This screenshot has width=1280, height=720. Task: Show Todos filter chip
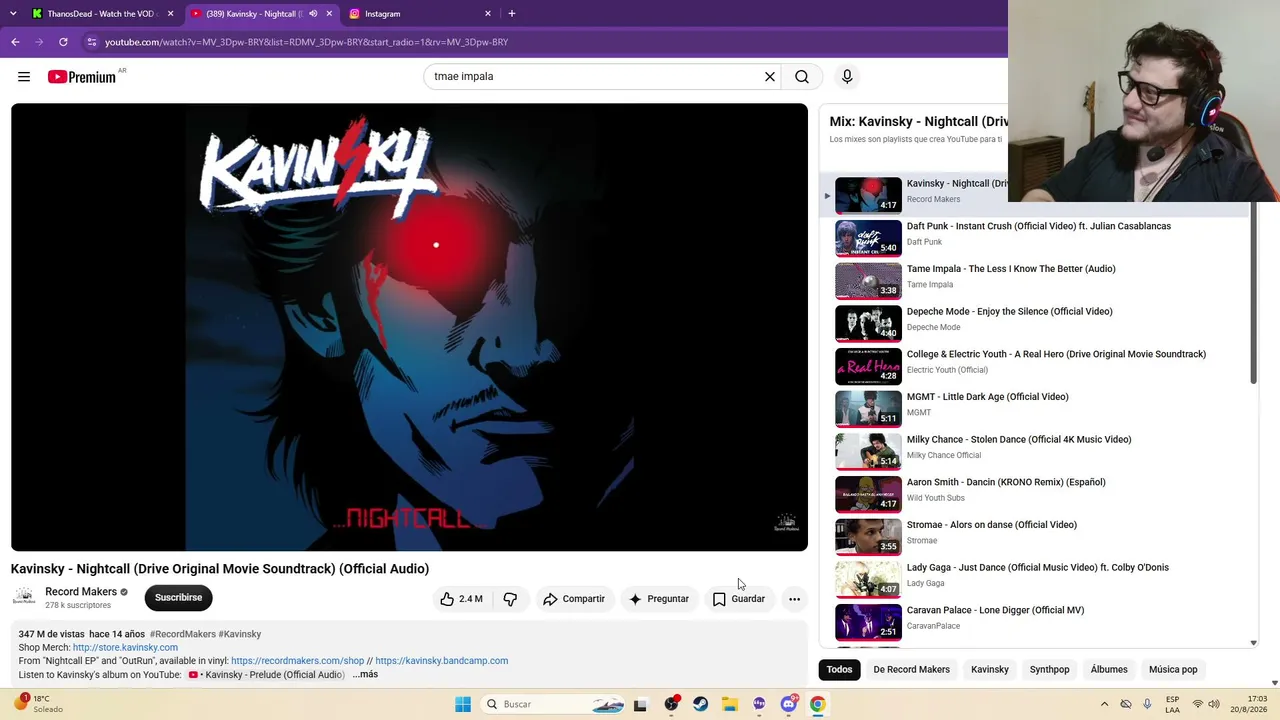(x=839, y=670)
